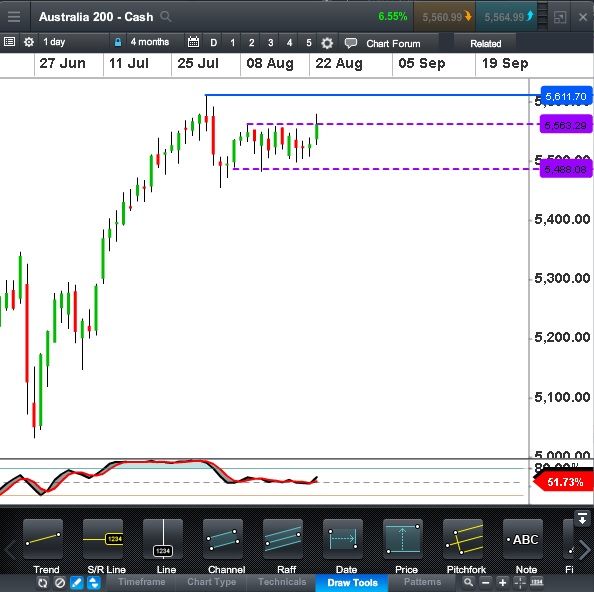The image size is (594, 592).
Task: Click the refresh chart icon
Action: (42, 583)
